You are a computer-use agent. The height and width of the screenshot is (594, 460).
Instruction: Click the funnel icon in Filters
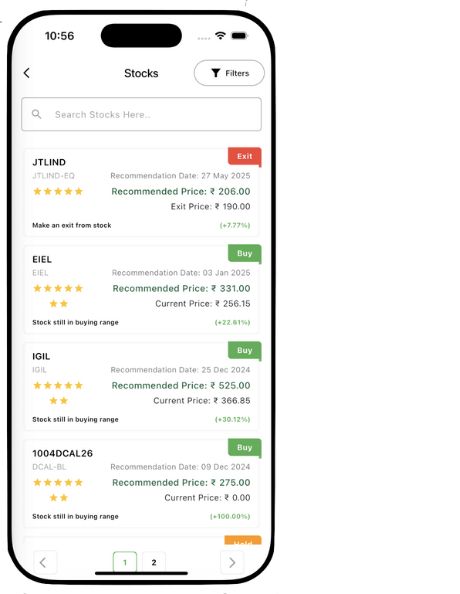(x=216, y=73)
